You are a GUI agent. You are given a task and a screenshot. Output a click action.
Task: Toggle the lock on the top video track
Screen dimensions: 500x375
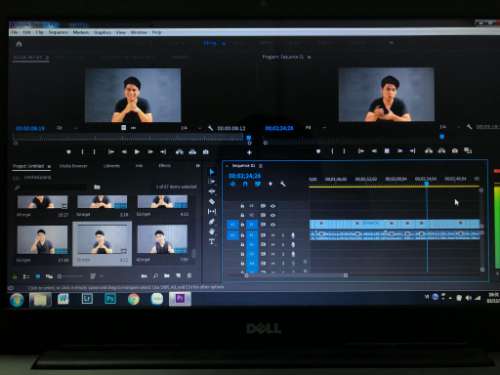coord(242,206)
